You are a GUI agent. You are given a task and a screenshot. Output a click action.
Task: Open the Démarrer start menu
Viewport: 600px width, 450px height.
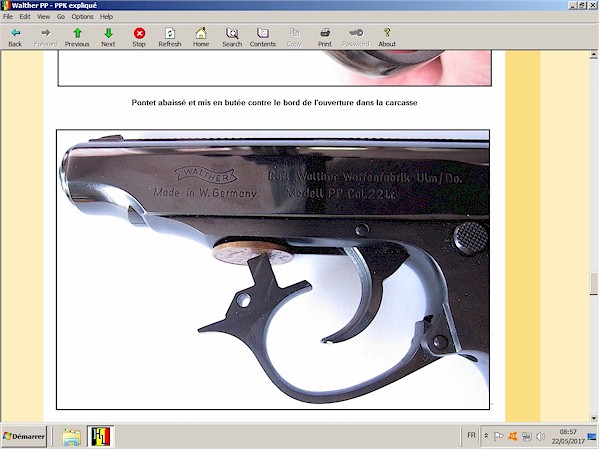pos(24,436)
